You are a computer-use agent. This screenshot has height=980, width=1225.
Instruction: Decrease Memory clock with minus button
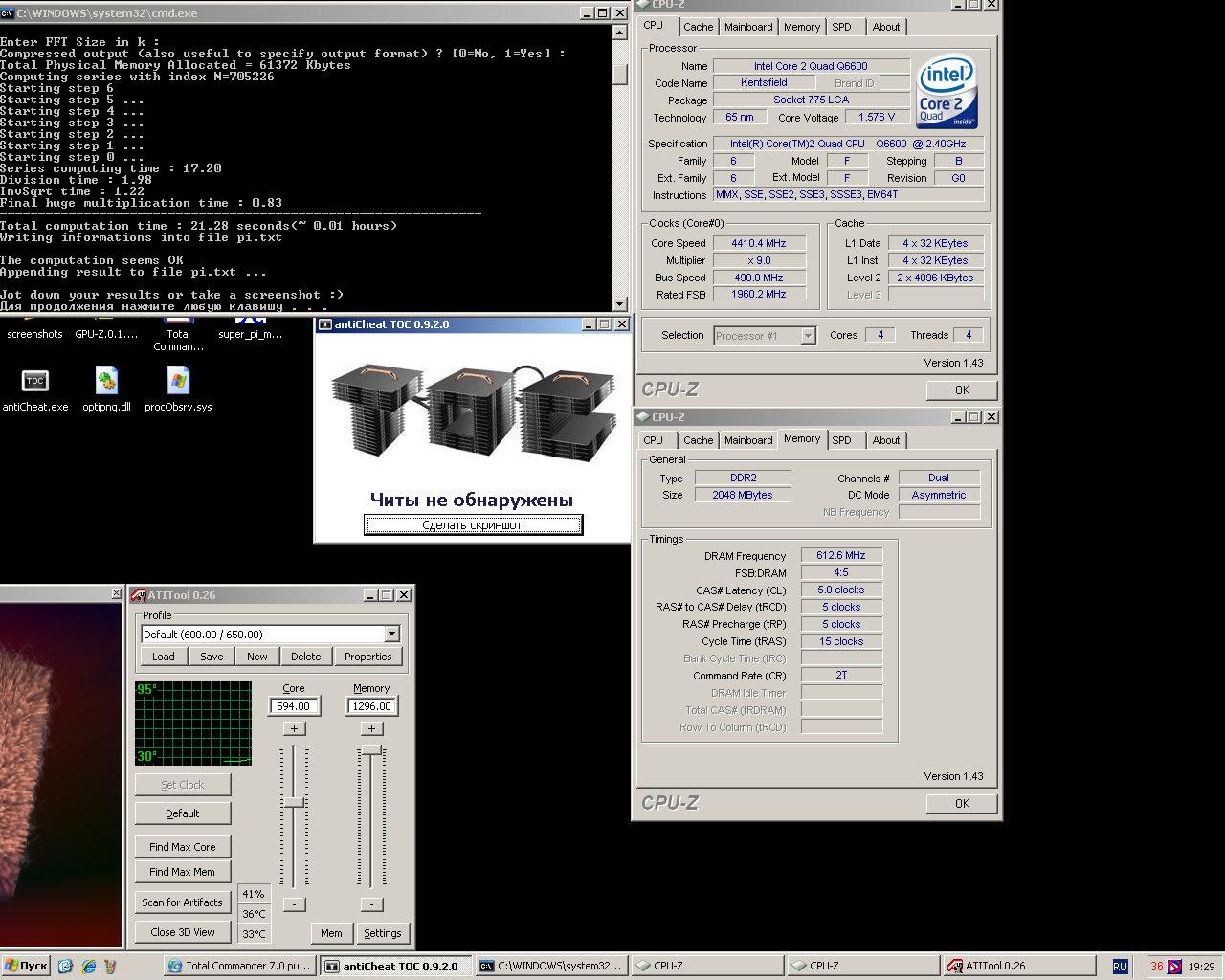(x=371, y=904)
